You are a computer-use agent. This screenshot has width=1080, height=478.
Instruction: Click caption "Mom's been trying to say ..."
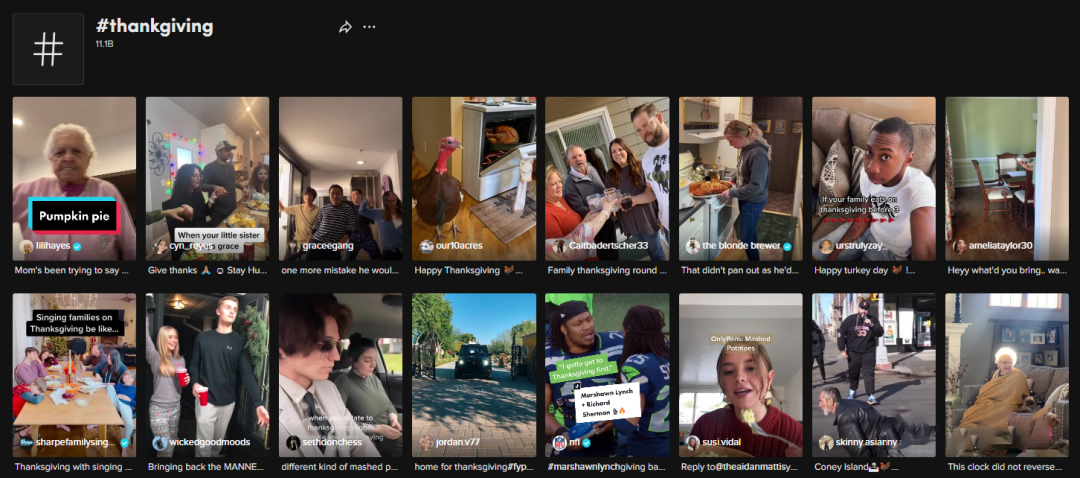point(72,271)
